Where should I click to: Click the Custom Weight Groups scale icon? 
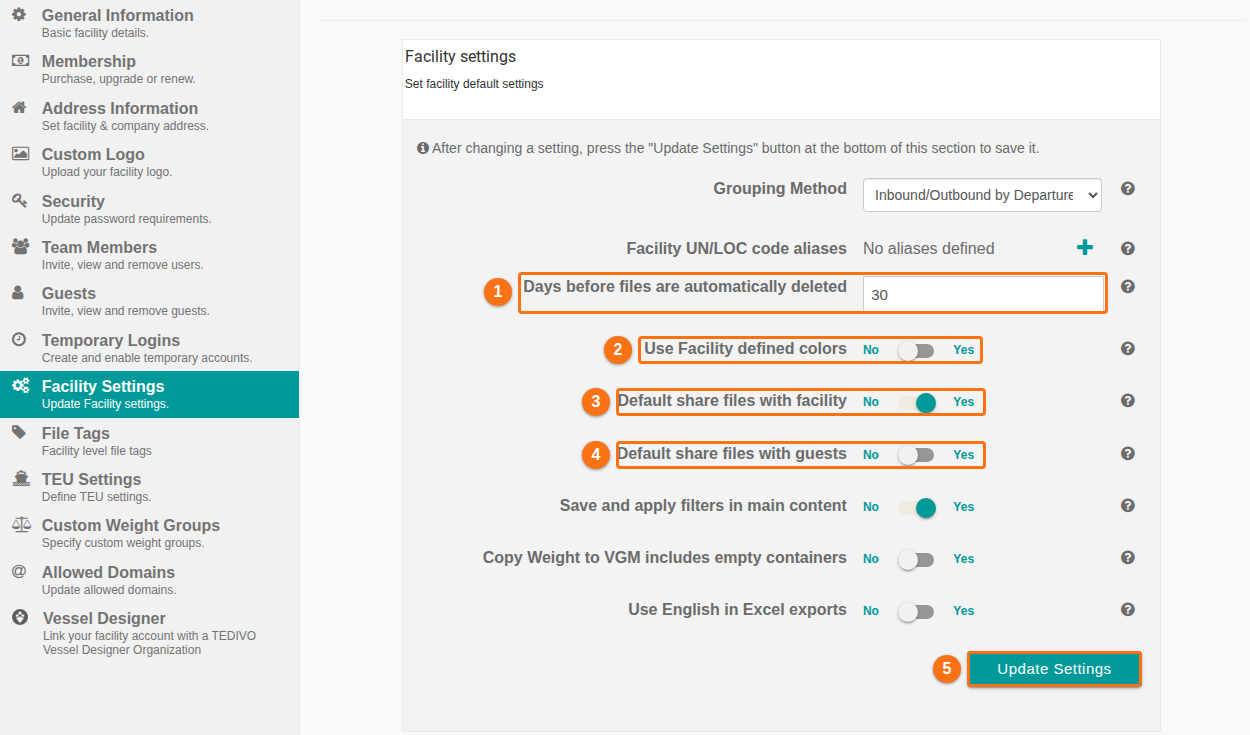pos(20,525)
